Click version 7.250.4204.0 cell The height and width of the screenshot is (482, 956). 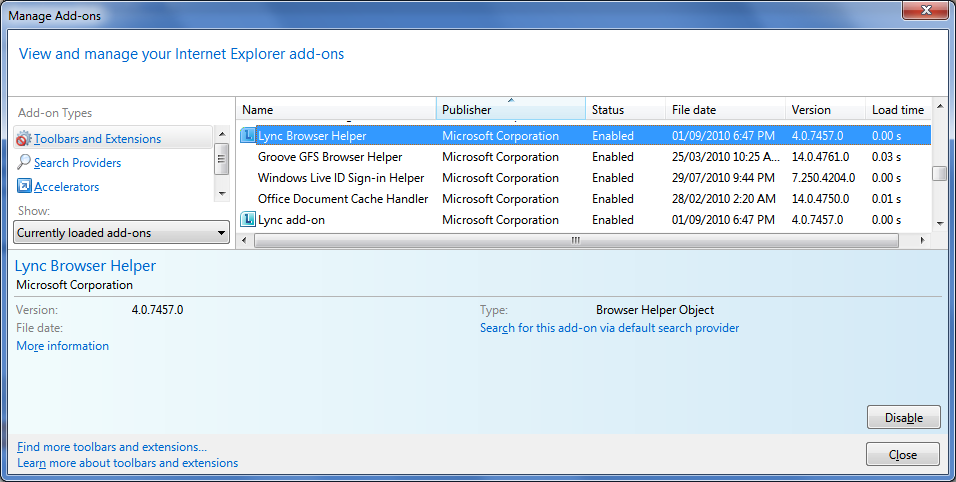click(x=823, y=178)
